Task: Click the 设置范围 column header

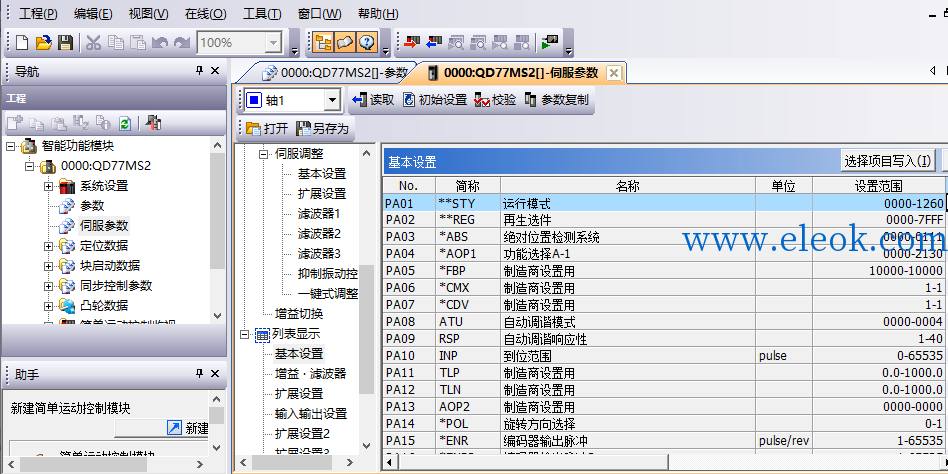Action: pos(878,186)
